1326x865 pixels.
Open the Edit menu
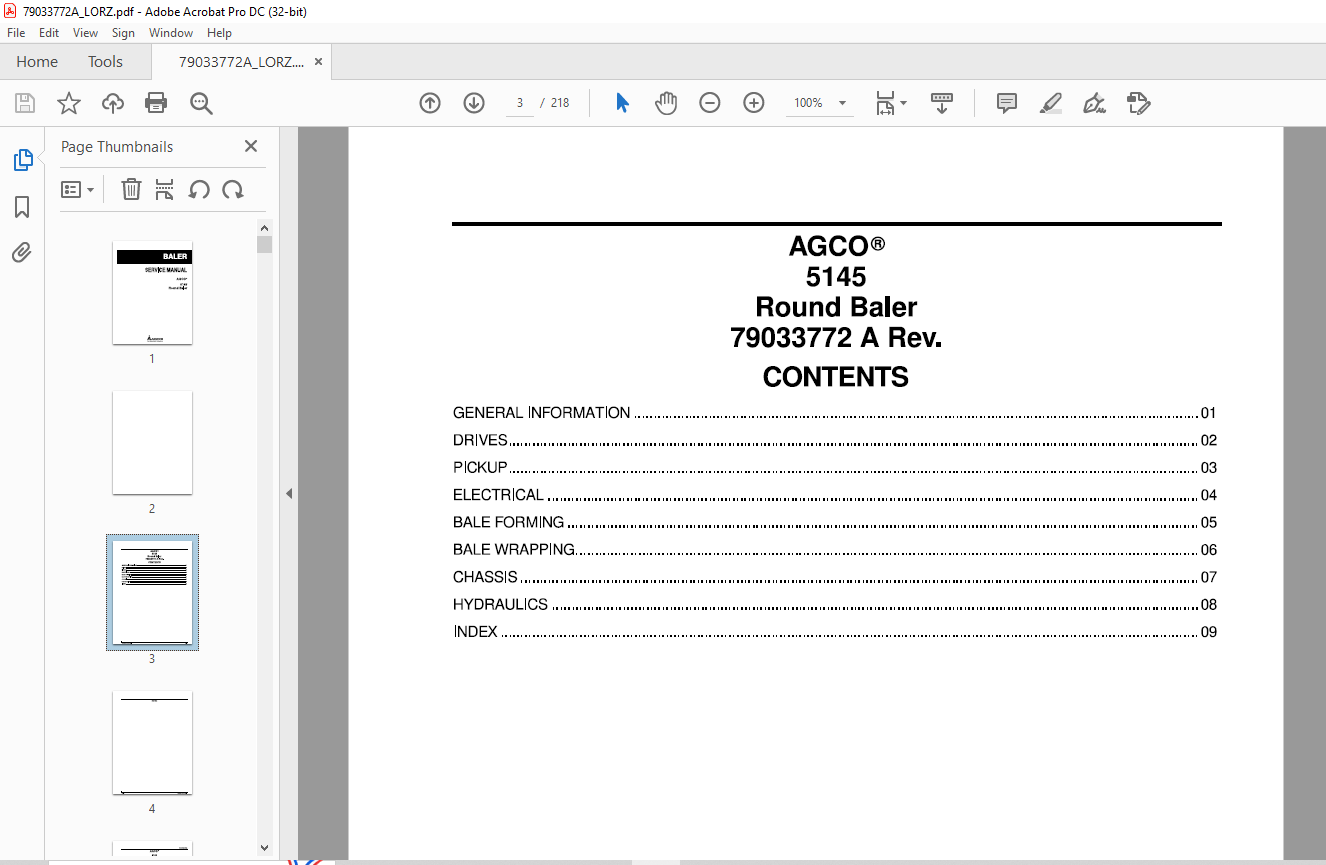[49, 33]
